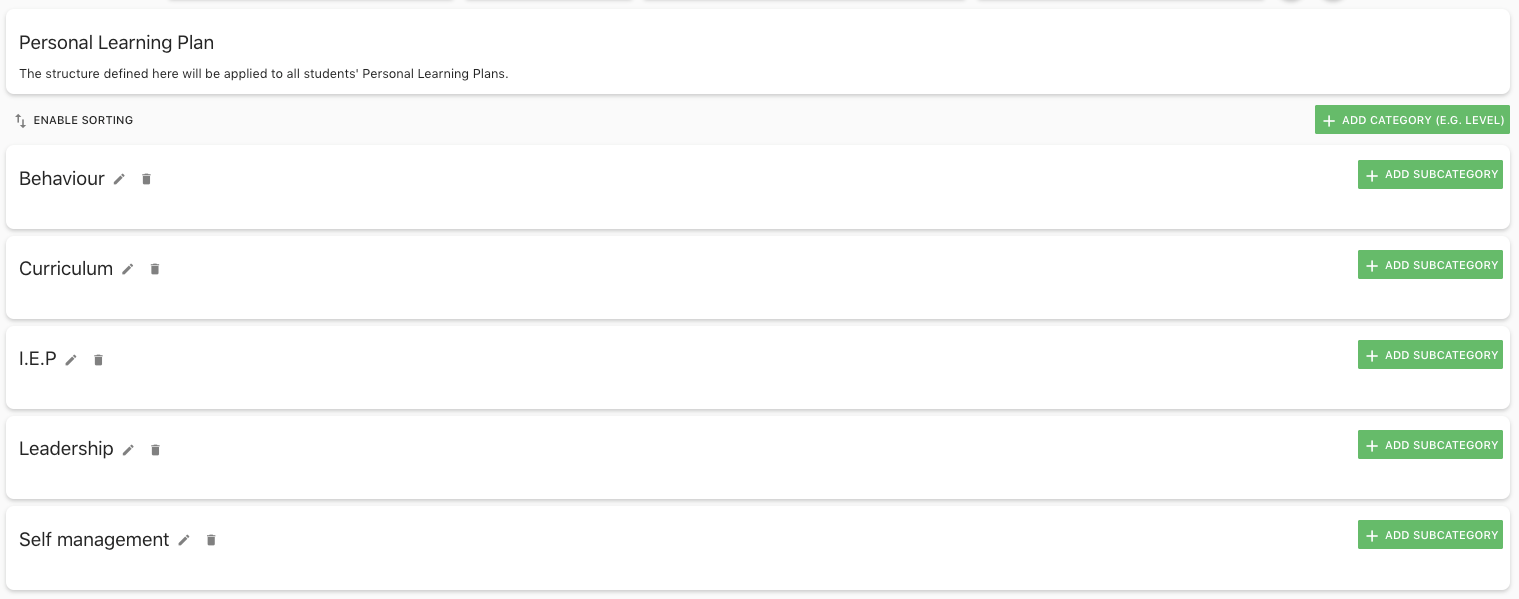The width and height of the screenshot is (1519, 599).
Task: Select the Leadership category title text
Action: [66, 449]
